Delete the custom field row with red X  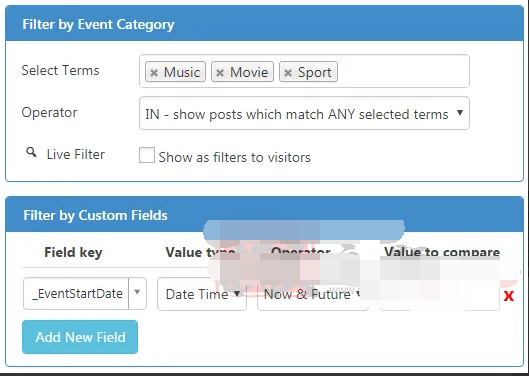coord(508,296)
